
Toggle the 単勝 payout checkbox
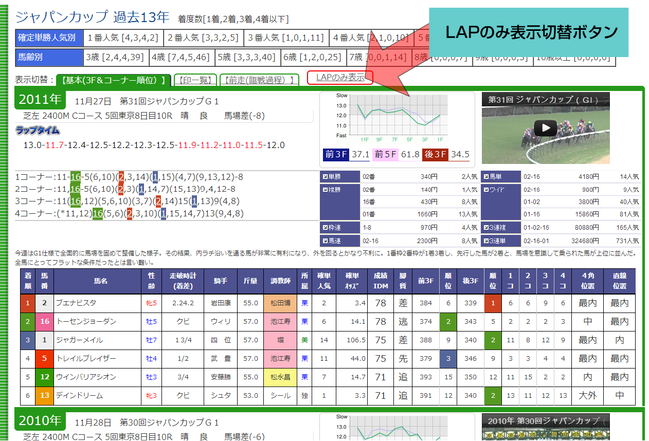tap(325, 177)
